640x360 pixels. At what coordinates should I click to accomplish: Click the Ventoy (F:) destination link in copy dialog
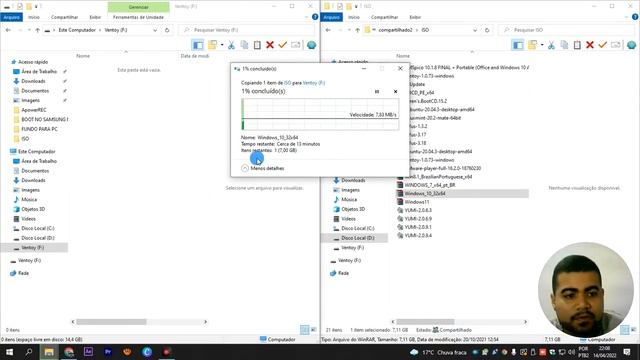click(x=314, y=83)
